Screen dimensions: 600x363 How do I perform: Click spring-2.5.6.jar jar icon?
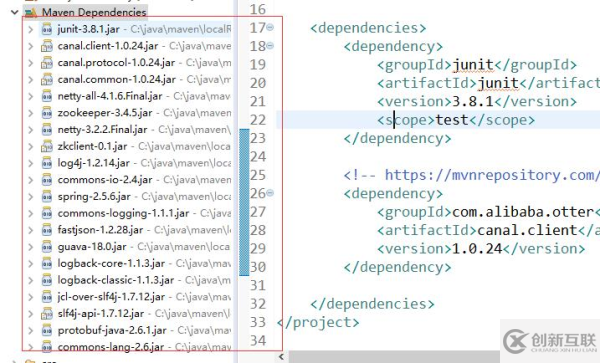click(x=47, y=197)
